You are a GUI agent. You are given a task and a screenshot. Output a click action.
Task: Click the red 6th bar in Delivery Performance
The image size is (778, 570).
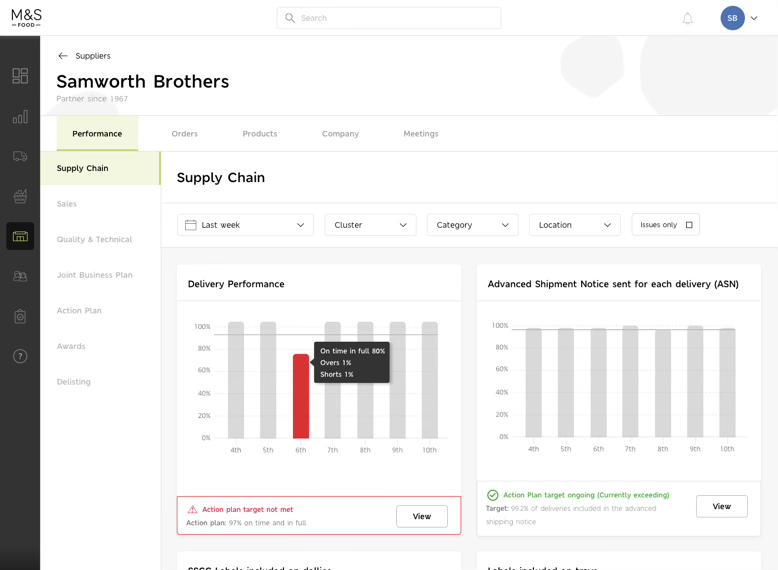pos(301,396)
